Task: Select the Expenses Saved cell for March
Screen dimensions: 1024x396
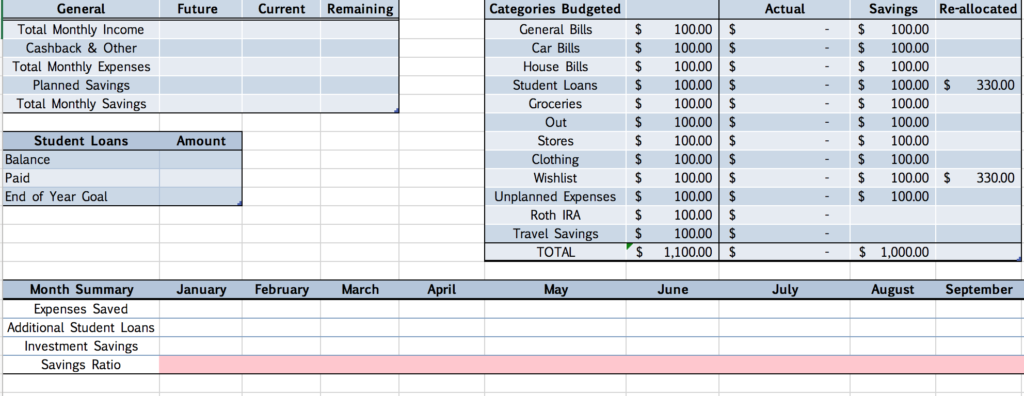Action: pos(360,309)
